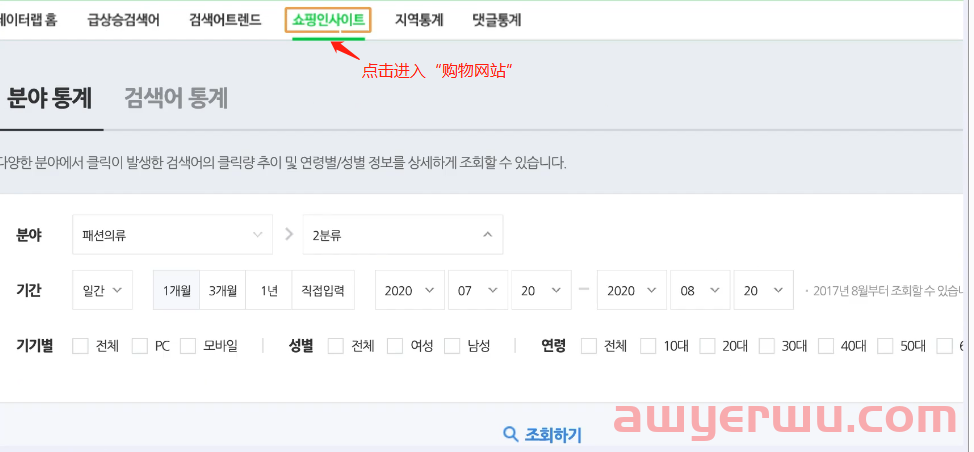Select the 쇼핑인사이트 tab

[328, 20]
